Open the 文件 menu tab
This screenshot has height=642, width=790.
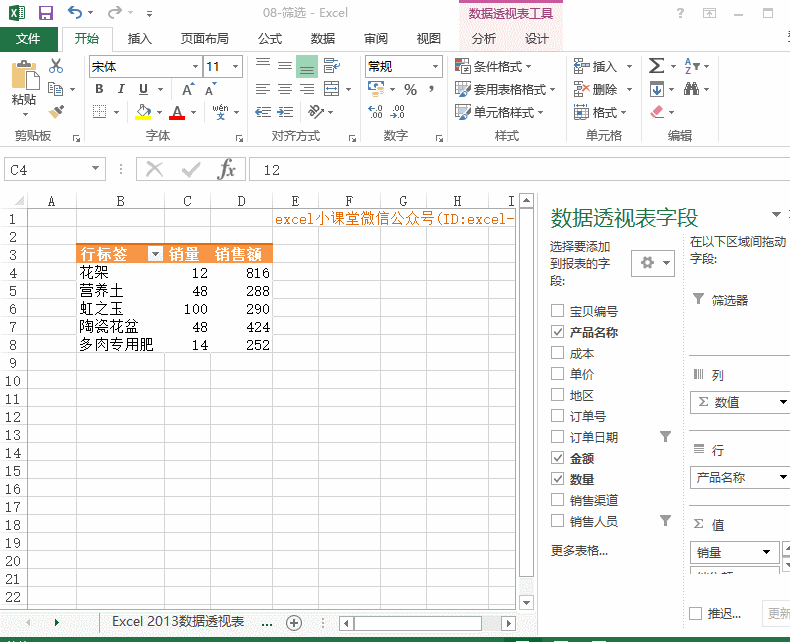(x=28, y=39)
